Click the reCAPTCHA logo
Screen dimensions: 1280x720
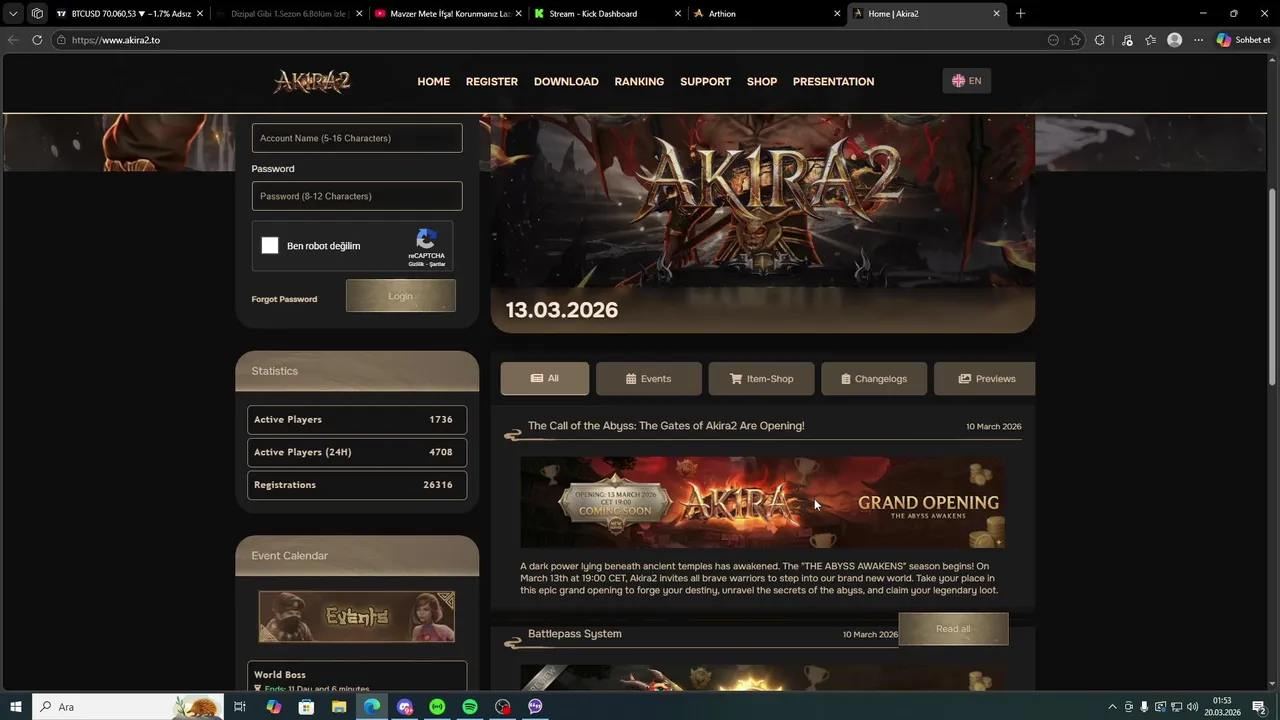click(426, 240)
